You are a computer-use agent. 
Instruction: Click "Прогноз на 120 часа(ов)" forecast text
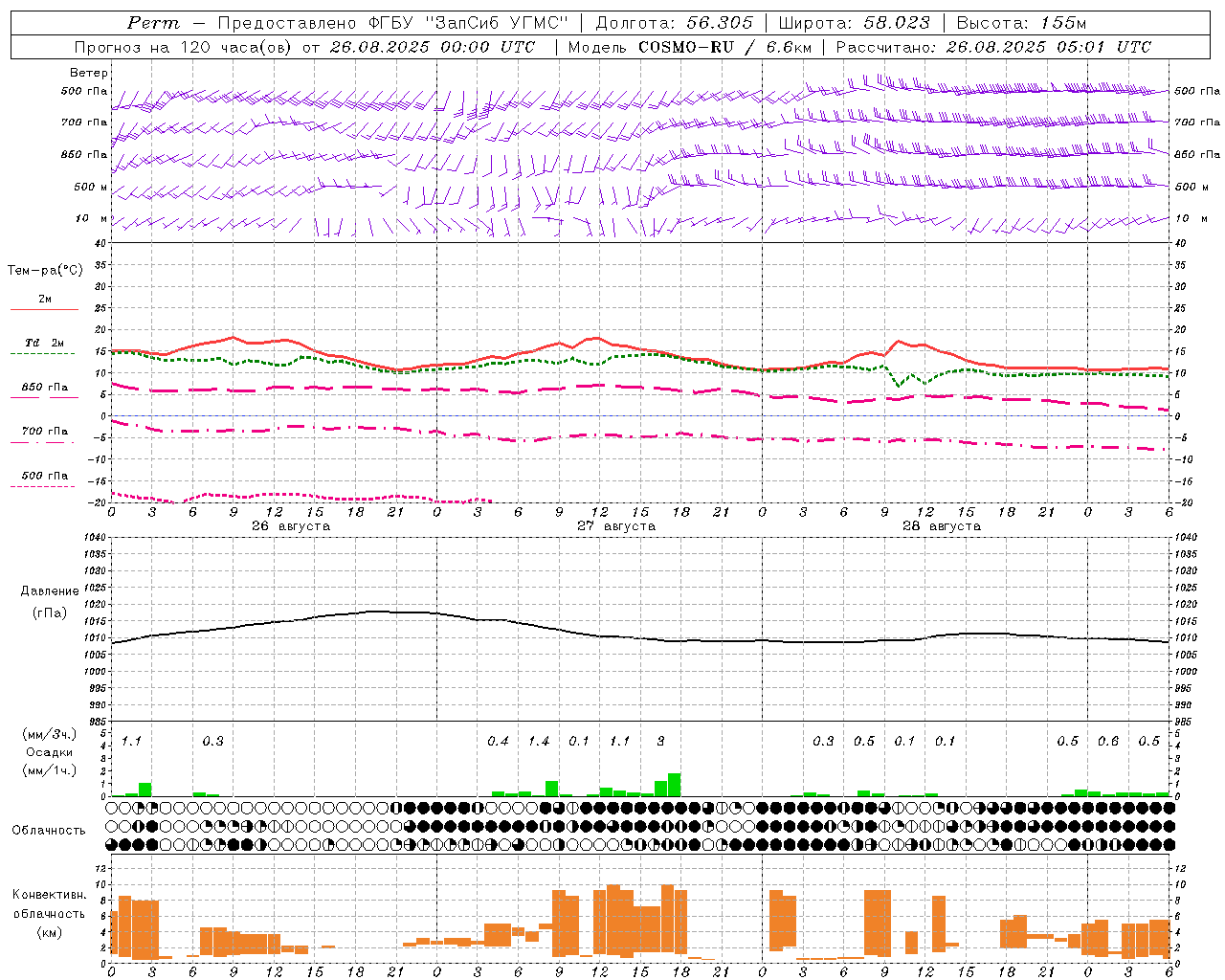pyautogui.click(x=184, y=47)
